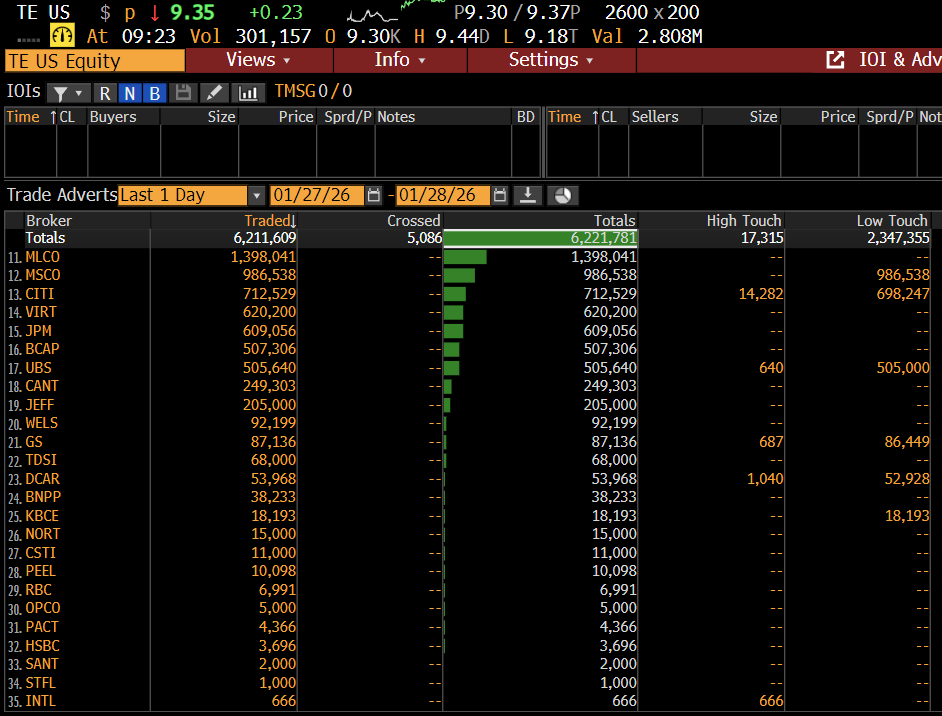The image size is (942, 716).
Task: Click the pop-out IOI & Adv icon
Action: (x=835, y=59)
